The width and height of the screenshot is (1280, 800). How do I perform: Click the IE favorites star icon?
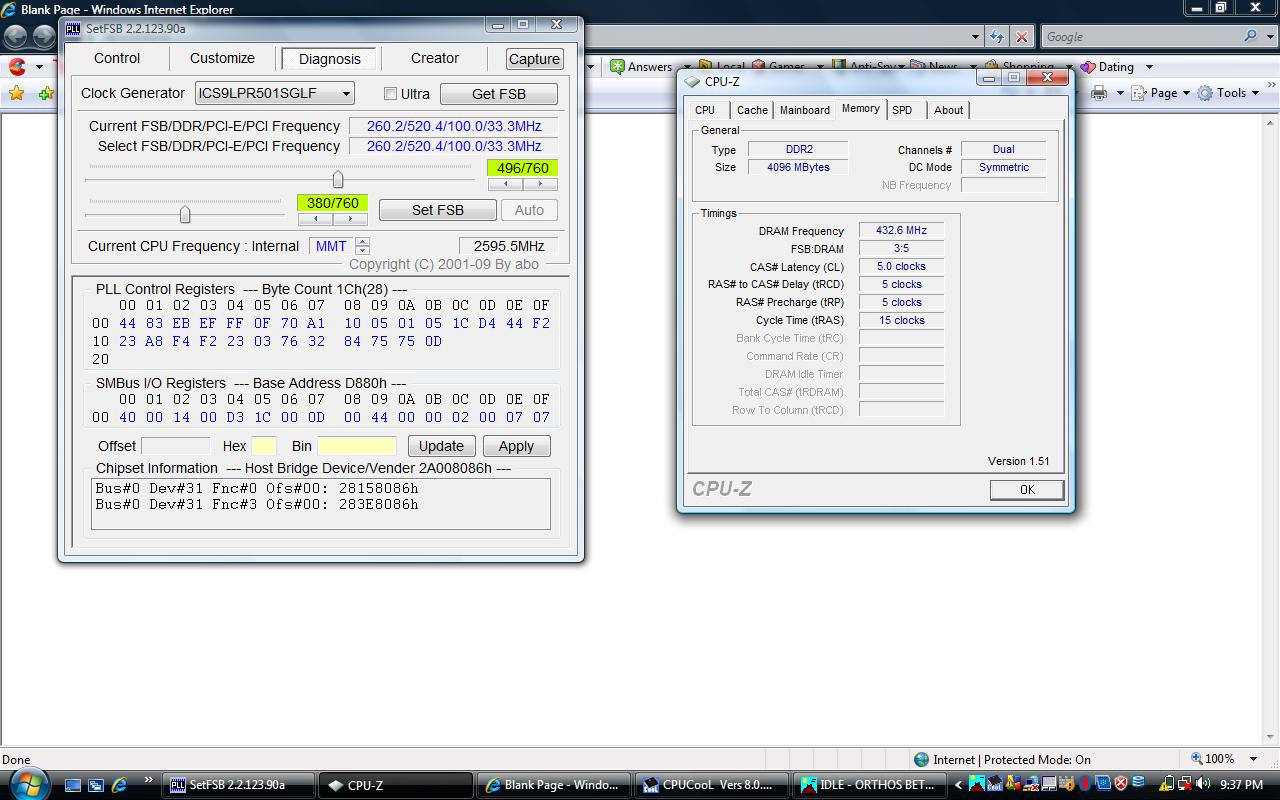pyautogui.click(x=17, y=93)
